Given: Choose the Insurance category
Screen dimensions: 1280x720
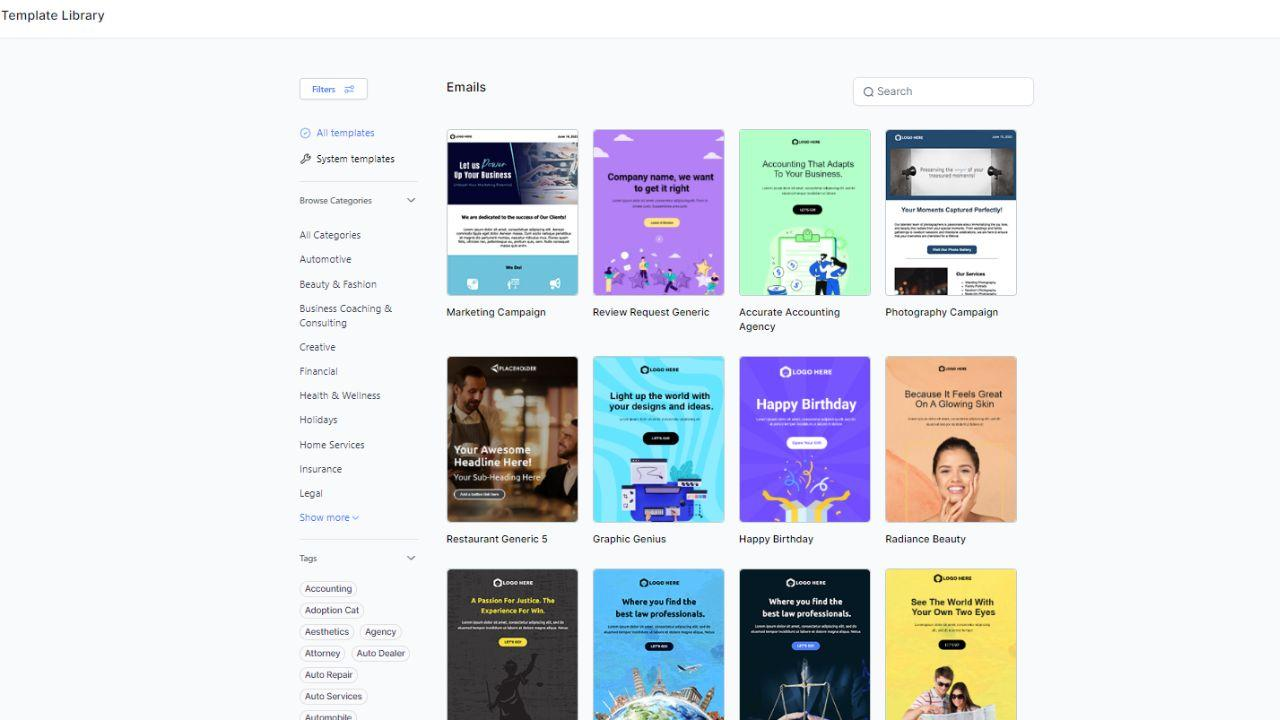Looking at the screenshot, I should pos(320,469).
